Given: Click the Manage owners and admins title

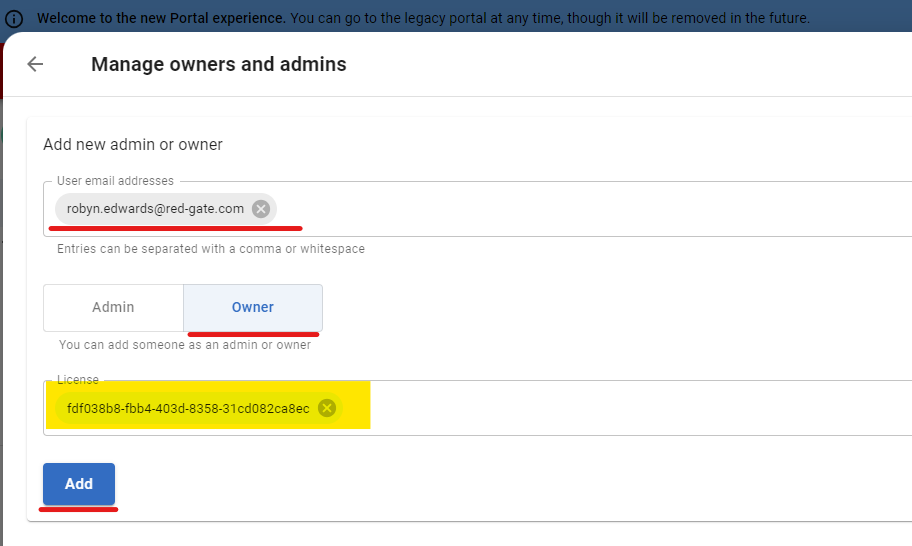Looking at the screenshot, I should coord(219,64).
